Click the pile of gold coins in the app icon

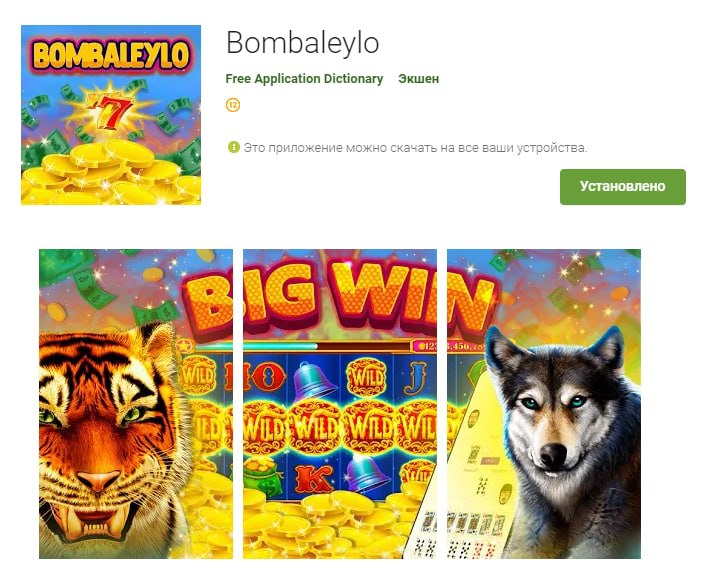pyautogui.click(x=111, y=175)
